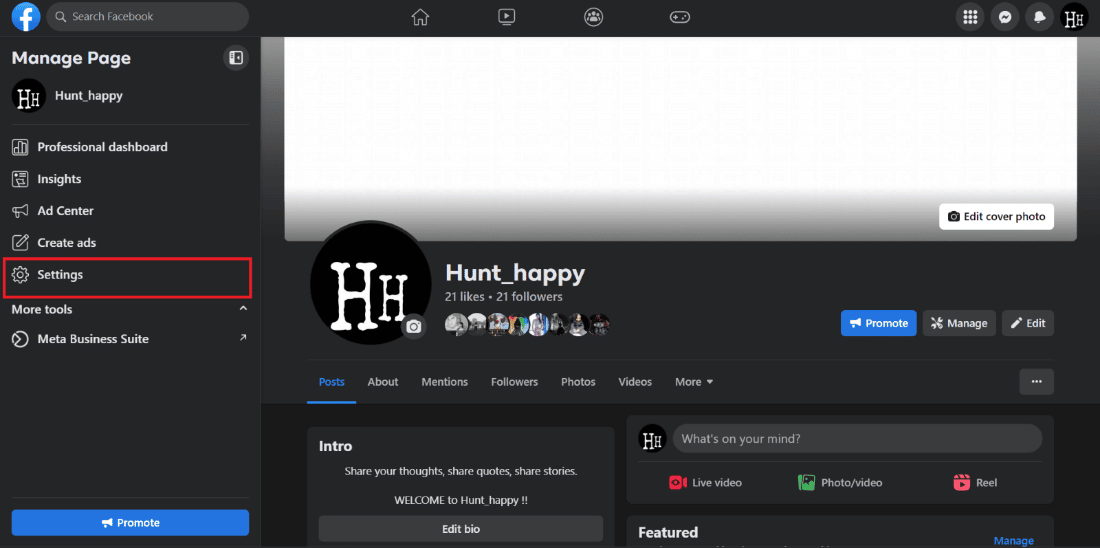Open the three-dots page options button
This screenshot has width=1100, height=548.
click(x=1036, y=382)
